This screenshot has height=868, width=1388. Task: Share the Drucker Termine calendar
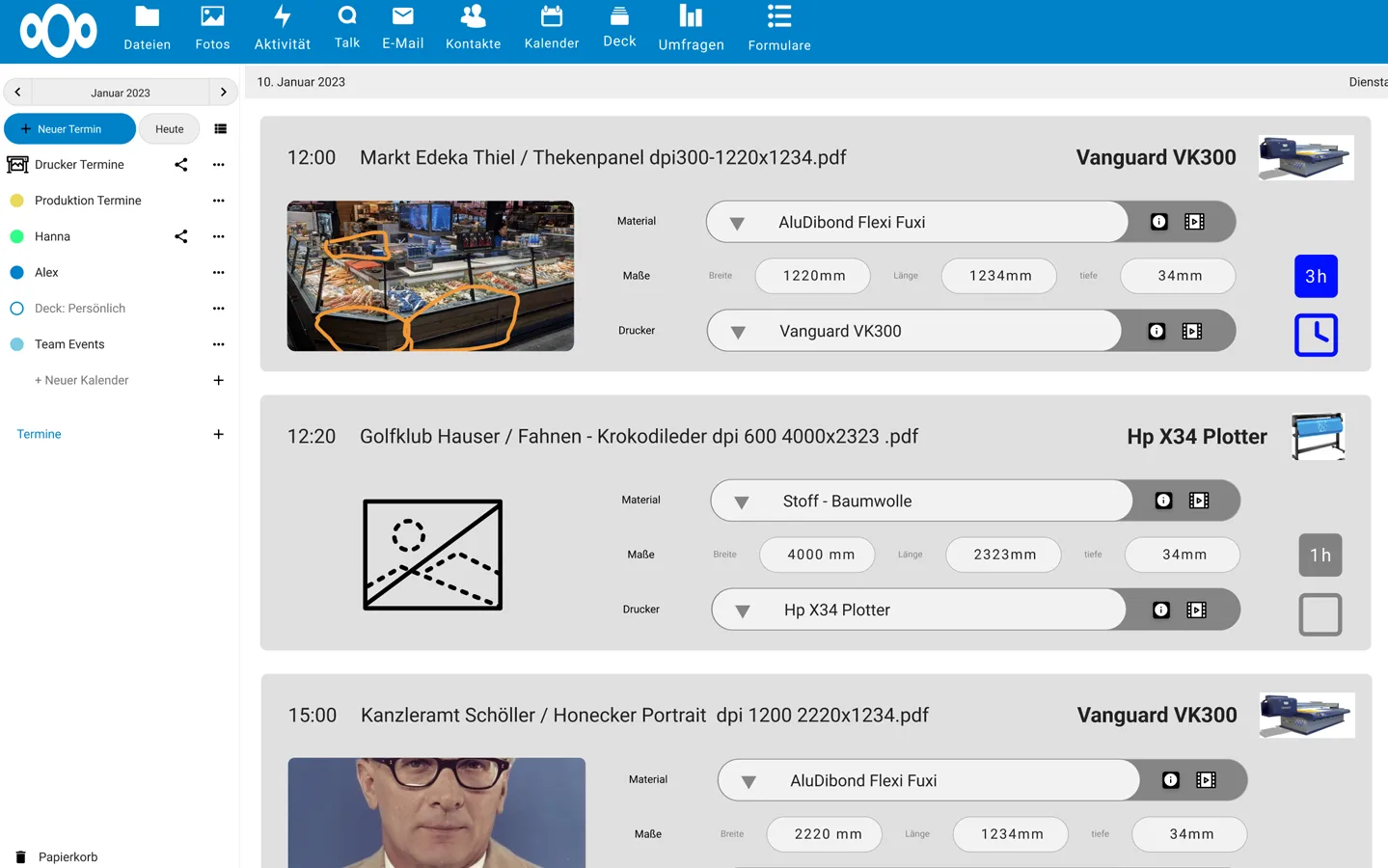180,165
